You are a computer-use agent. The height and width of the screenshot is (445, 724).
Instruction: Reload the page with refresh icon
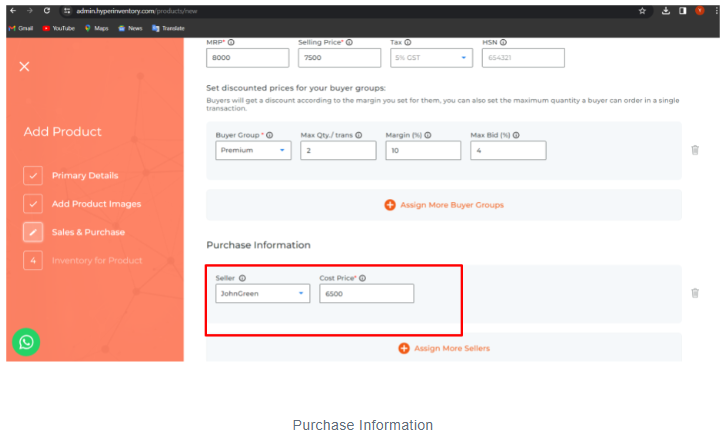click(x=47, y=11)
